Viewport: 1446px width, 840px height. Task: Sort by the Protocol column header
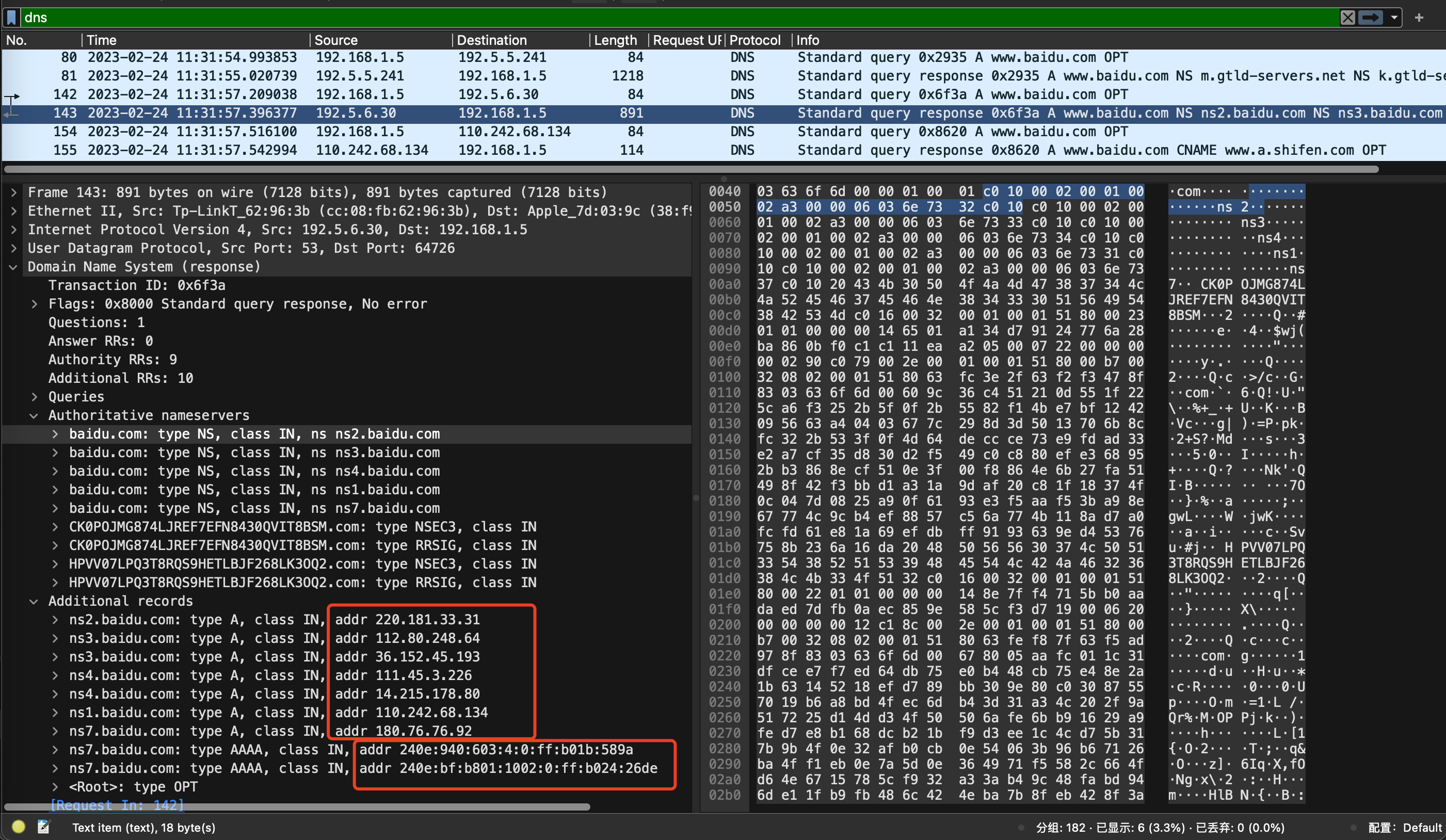point(758,40)
